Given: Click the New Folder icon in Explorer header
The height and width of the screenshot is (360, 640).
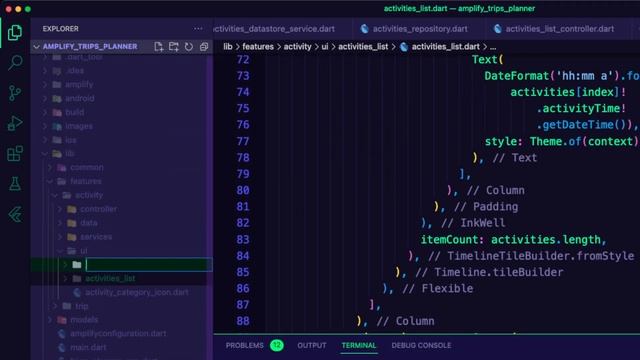Looking at the screenshot, I should (174, 47).
